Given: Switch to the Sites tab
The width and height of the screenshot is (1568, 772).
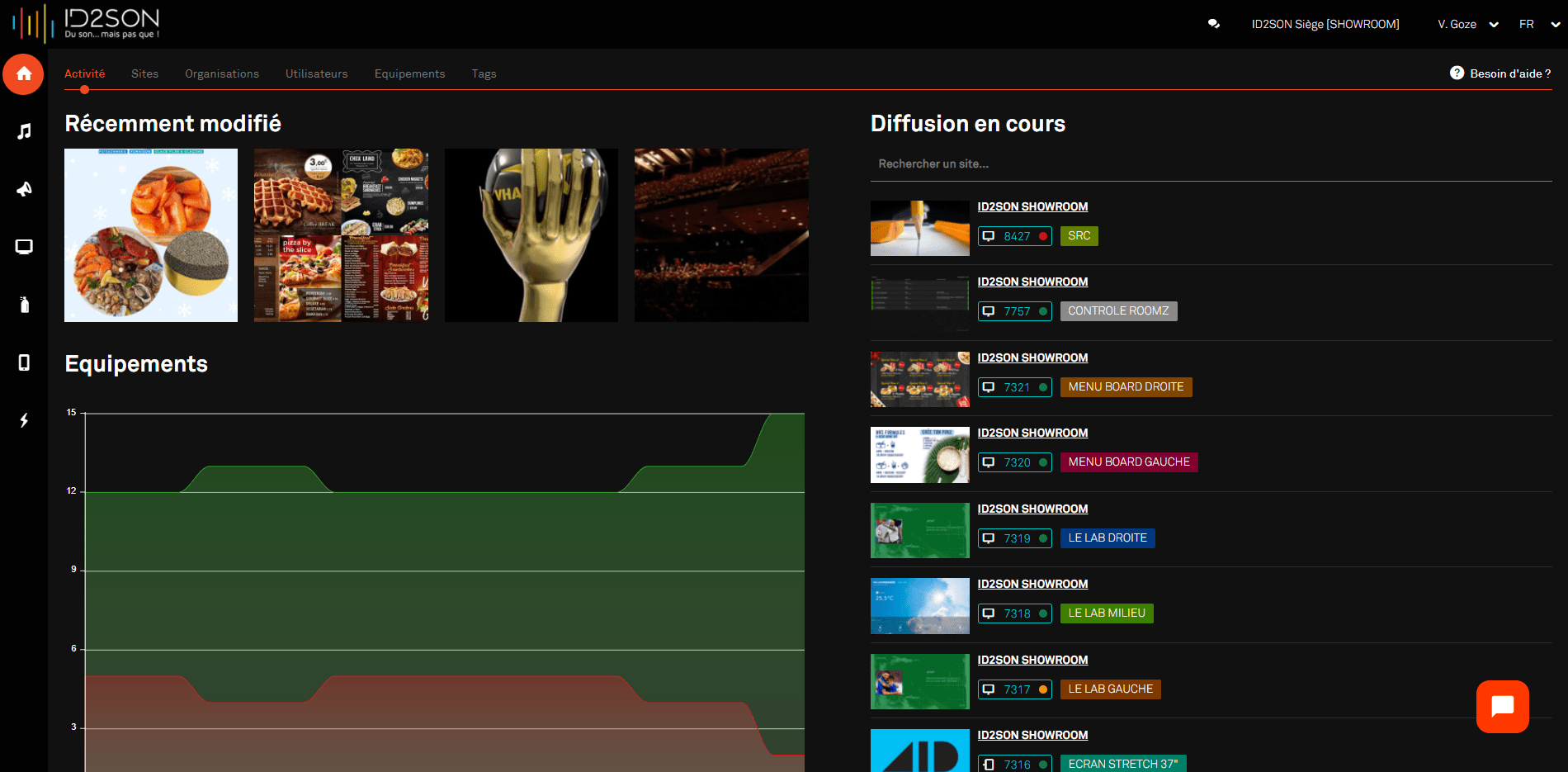Looking at the screenshot, I should 144,73.
